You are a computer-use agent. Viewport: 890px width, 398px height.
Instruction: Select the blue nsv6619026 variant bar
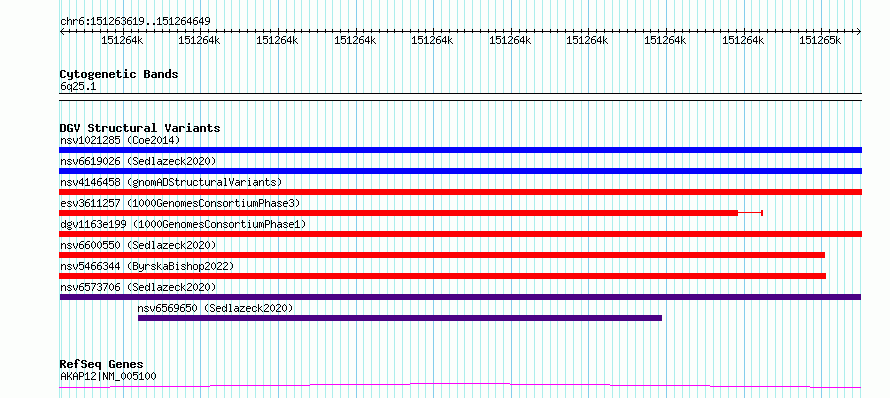460,171
